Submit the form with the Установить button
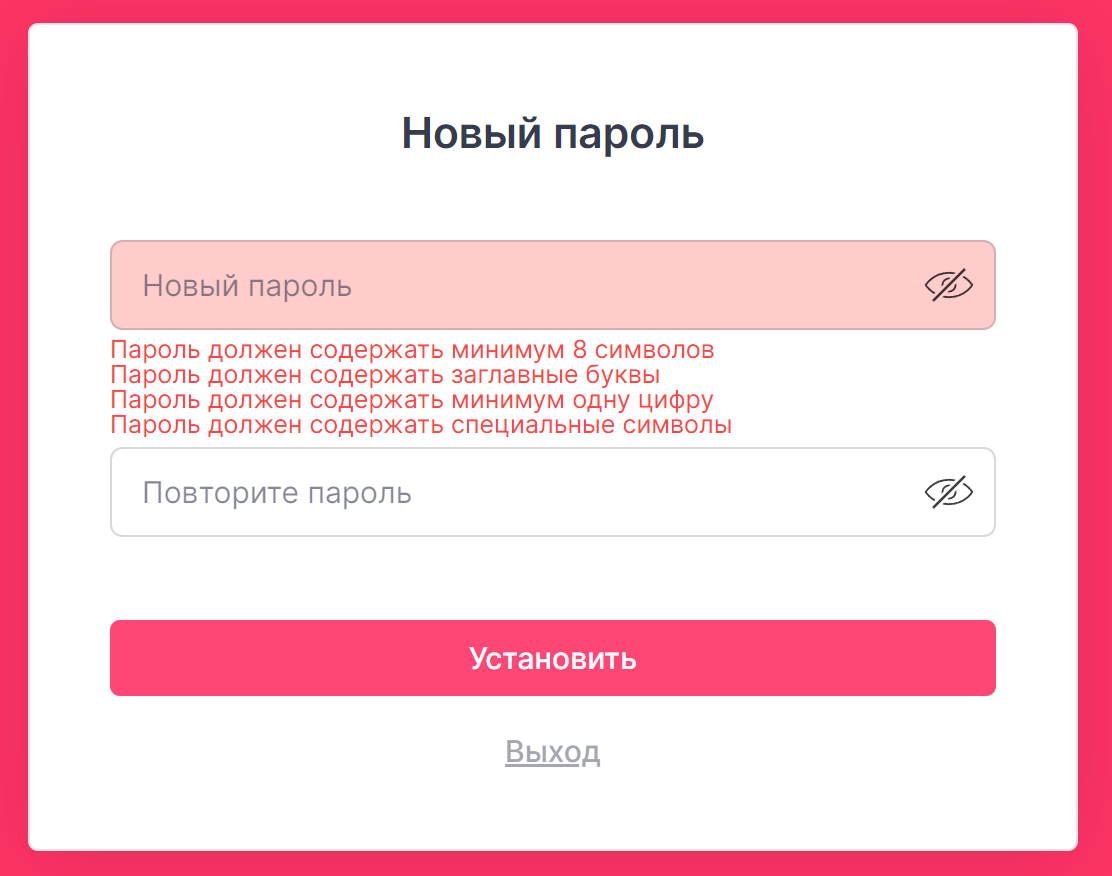 point(552,658)
